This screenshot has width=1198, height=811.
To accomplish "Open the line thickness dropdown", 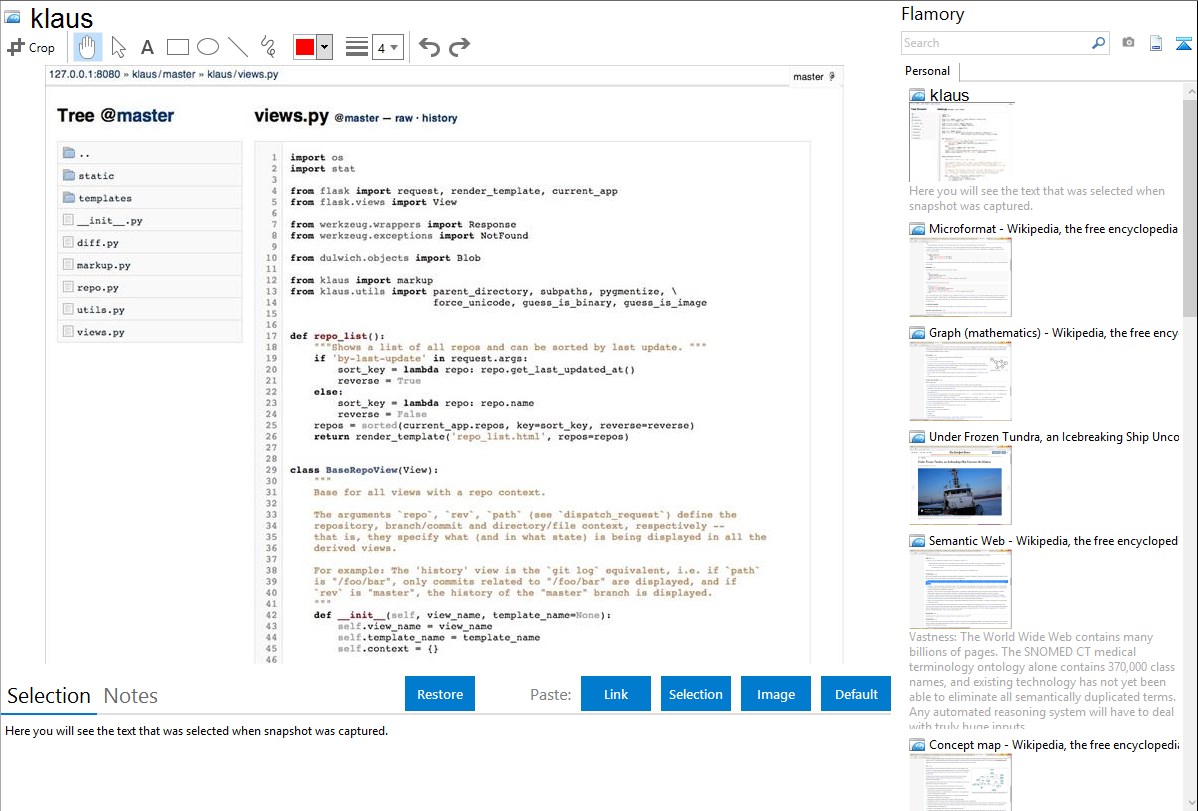I will (387, 47).
